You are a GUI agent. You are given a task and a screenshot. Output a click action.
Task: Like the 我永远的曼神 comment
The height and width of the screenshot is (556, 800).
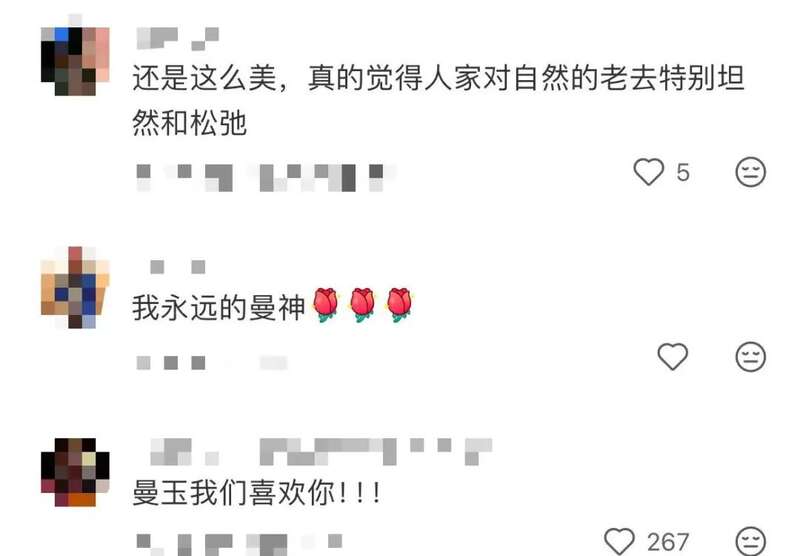tap(672, 356)
